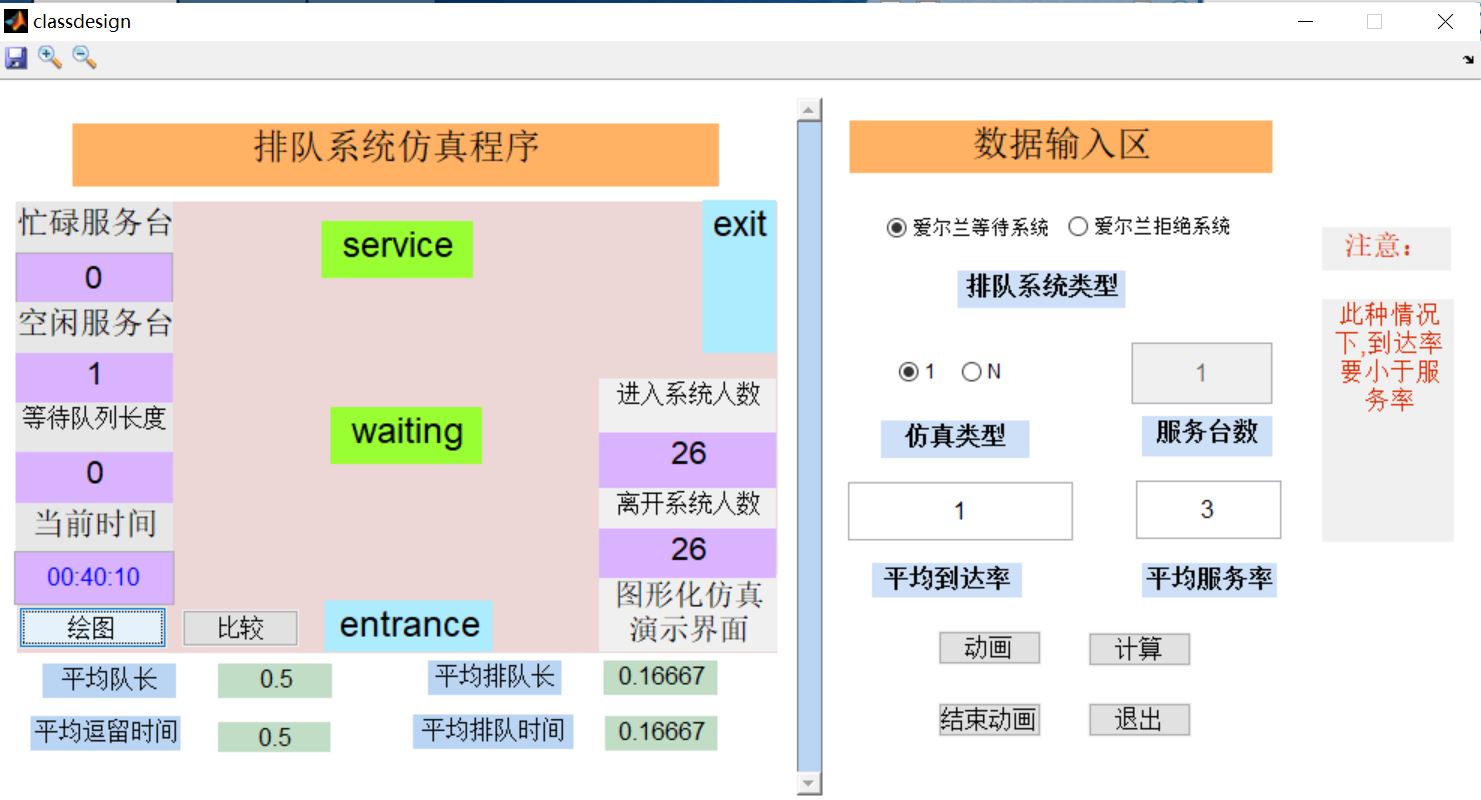
Task: Click the Save figure toolbar icon
Action: click(x=17, y=57)
